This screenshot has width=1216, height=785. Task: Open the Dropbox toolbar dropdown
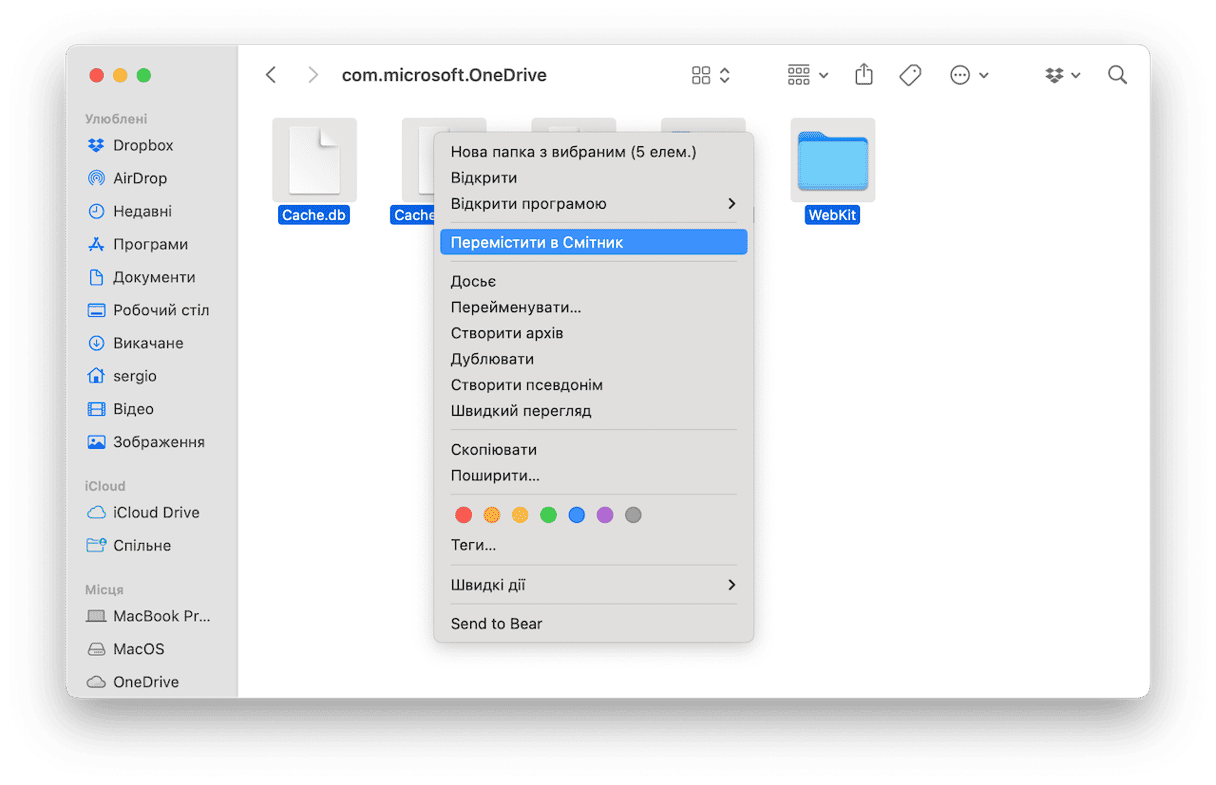coord(1062,75)
